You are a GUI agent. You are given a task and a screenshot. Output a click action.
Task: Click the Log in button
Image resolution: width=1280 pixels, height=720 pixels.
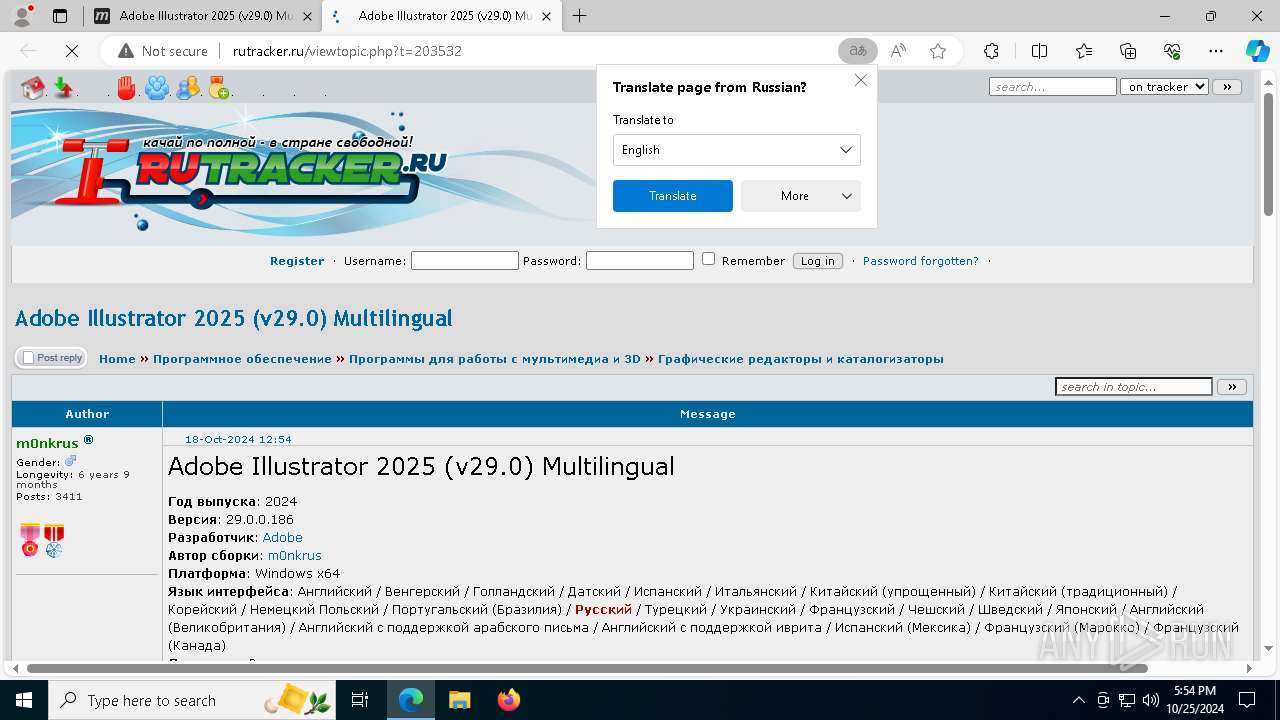817,261
